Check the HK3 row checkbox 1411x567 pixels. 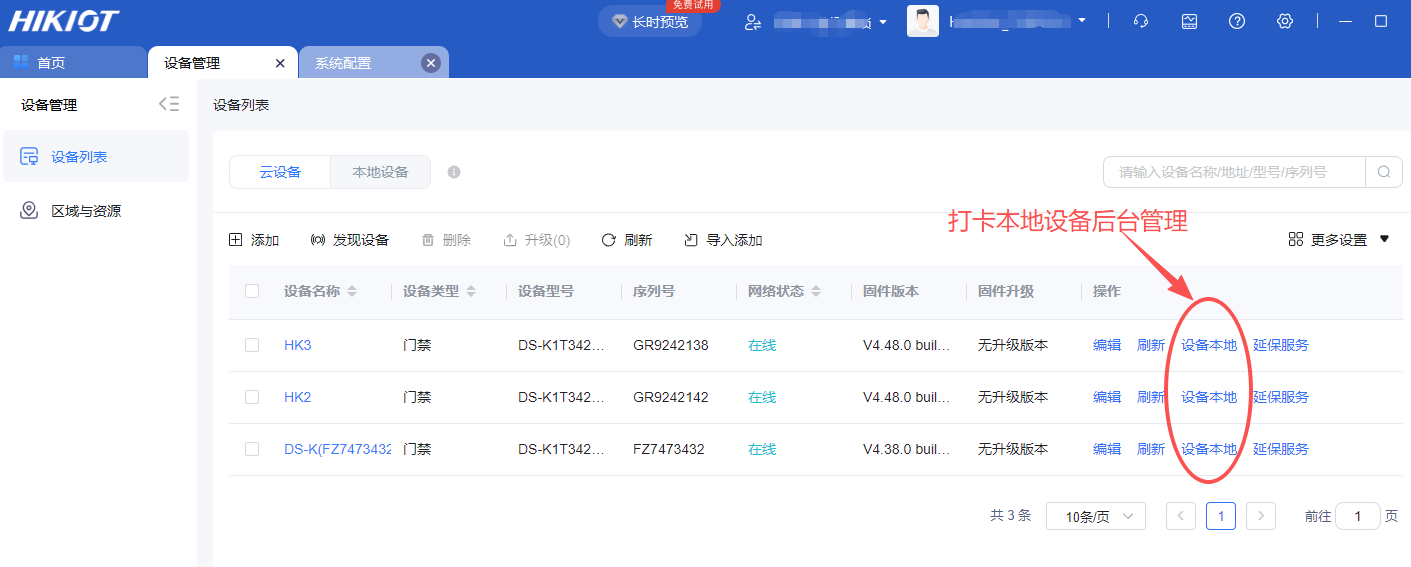pyautogui.click(x=252, y=345)
